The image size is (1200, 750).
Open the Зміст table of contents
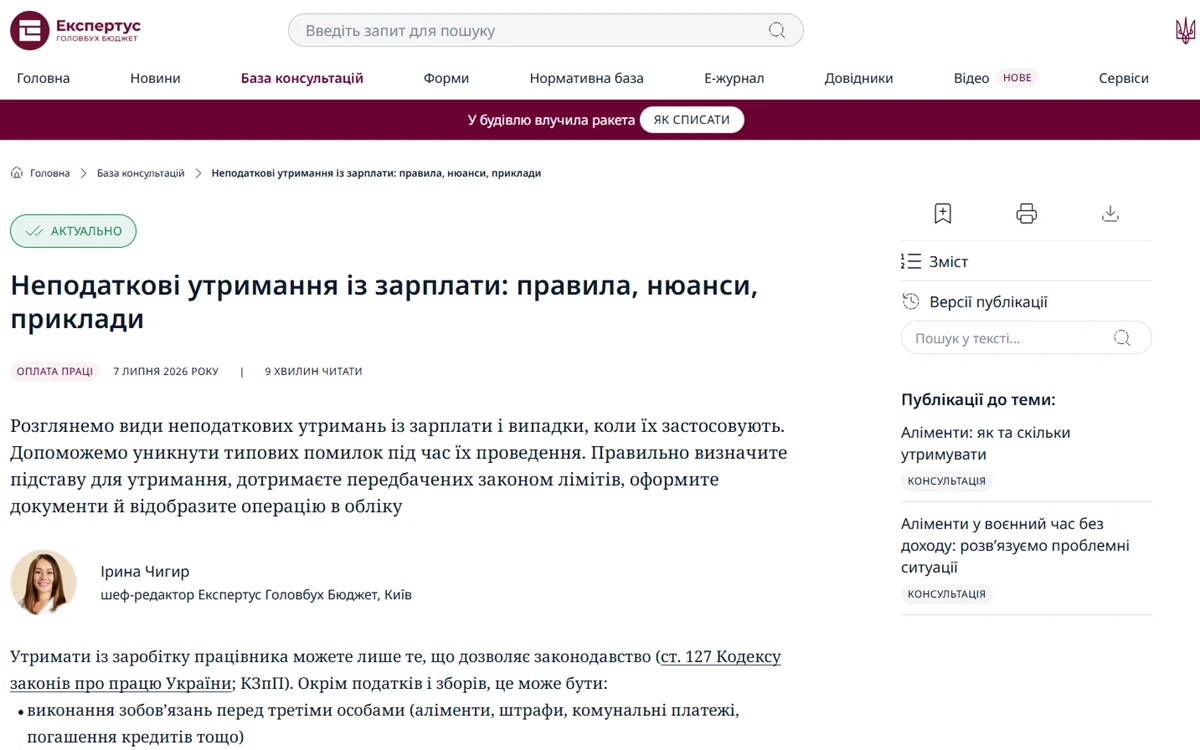point(949,261)
